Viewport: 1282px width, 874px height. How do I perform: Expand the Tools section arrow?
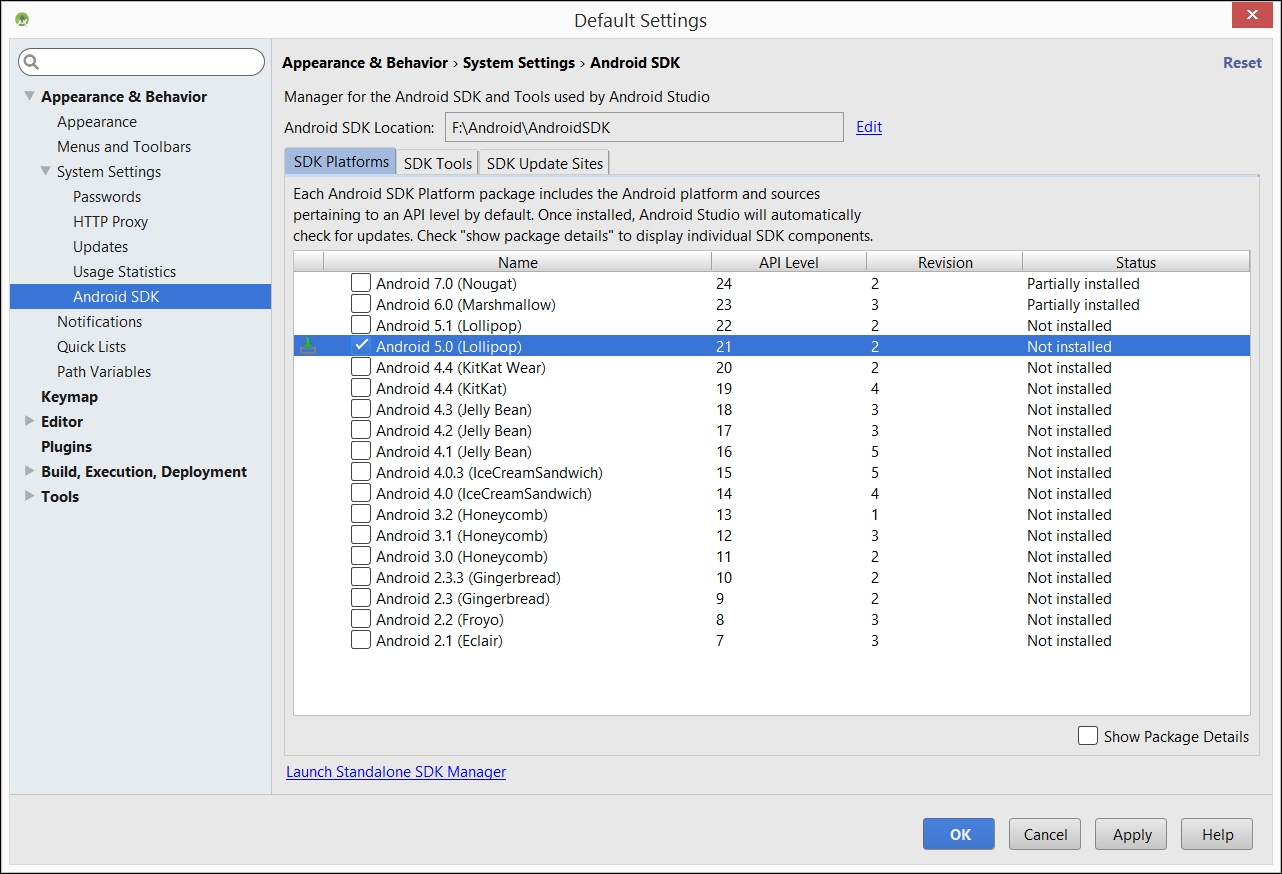coord(29,496)
